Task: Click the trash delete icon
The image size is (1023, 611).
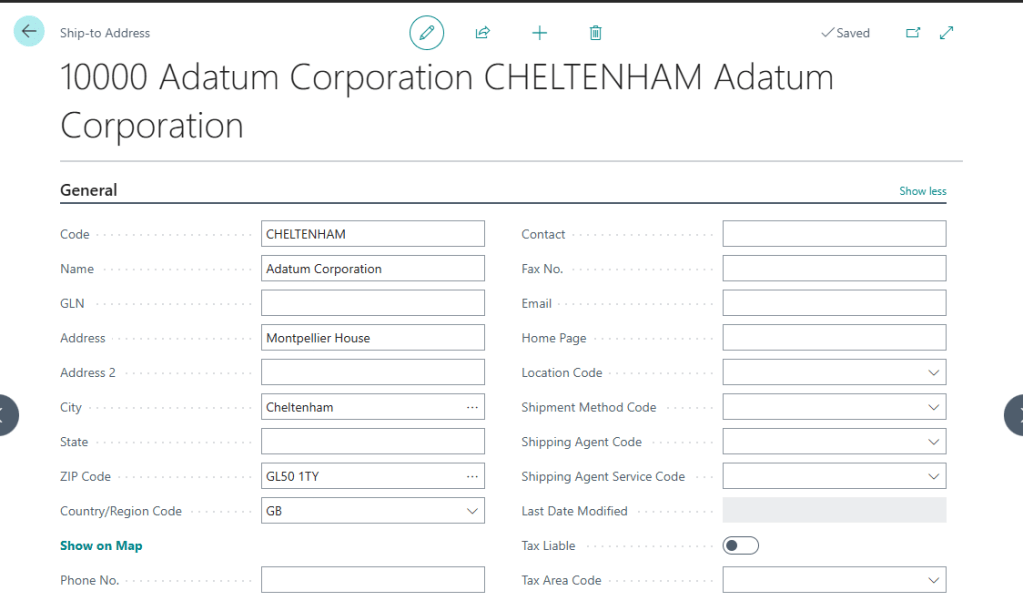Action: (596, 33)
